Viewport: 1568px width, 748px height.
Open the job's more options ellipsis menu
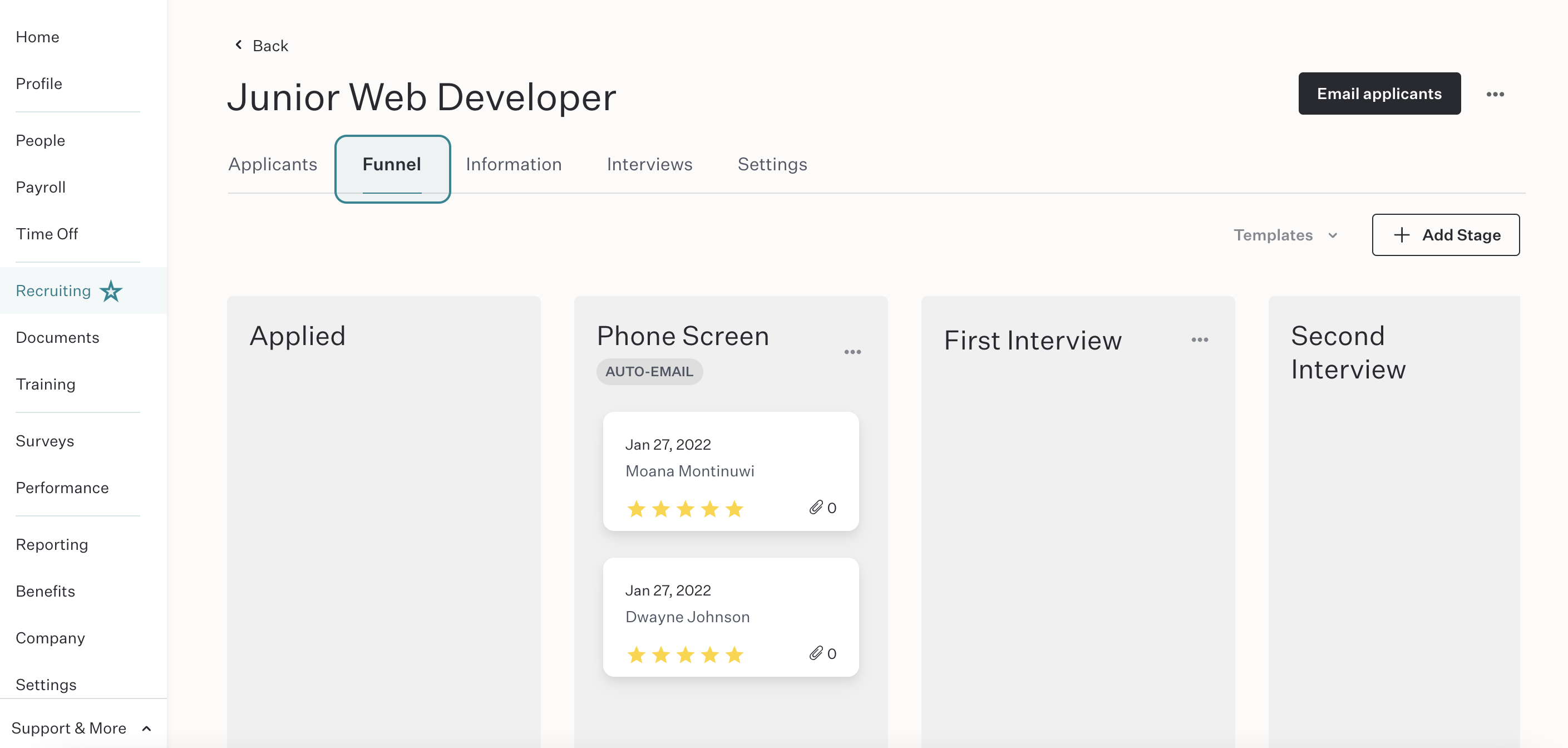tap(1495, 95)
